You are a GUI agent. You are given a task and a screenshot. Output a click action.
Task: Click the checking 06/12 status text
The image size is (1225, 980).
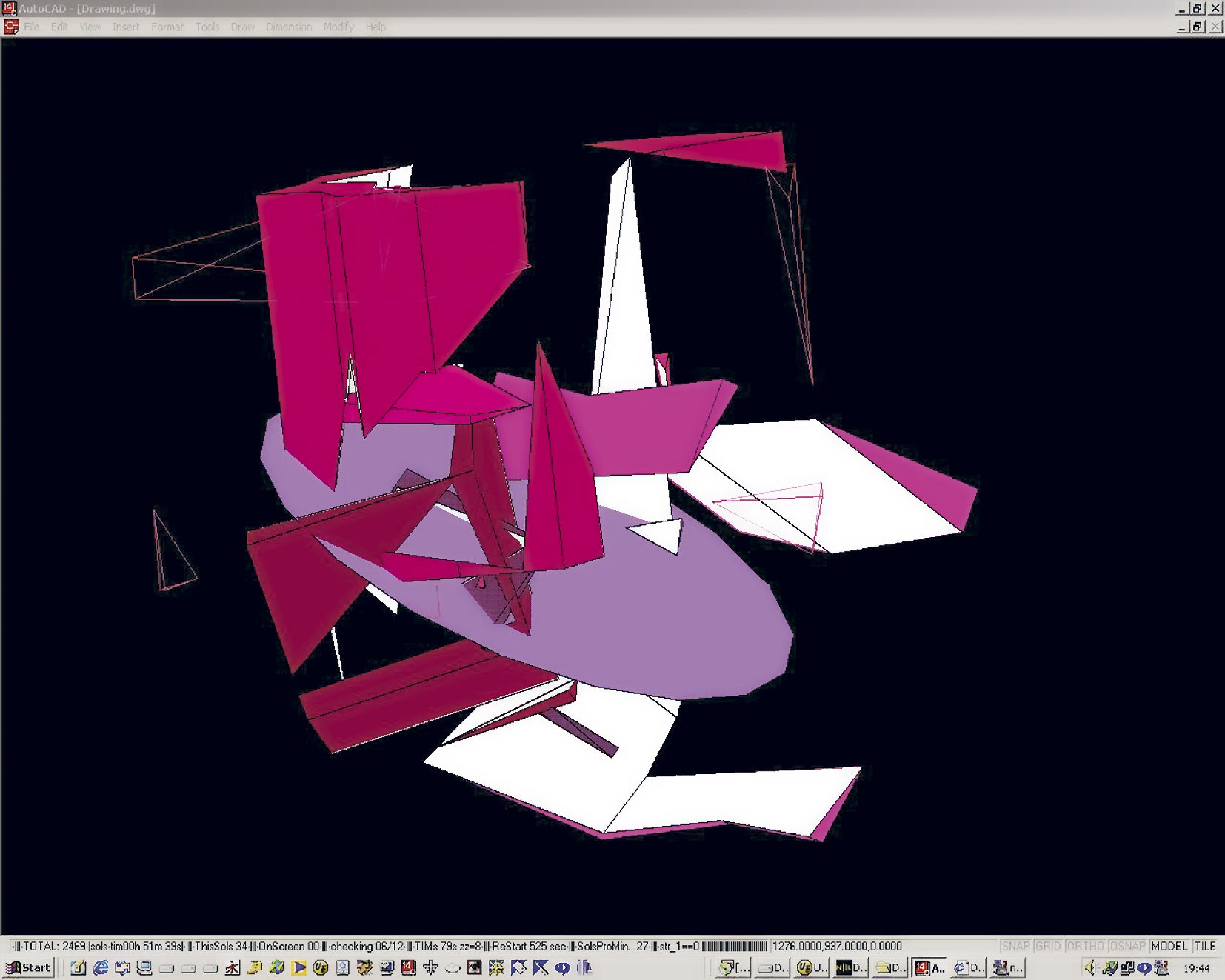pyautogui.click(x=367, y=946)
